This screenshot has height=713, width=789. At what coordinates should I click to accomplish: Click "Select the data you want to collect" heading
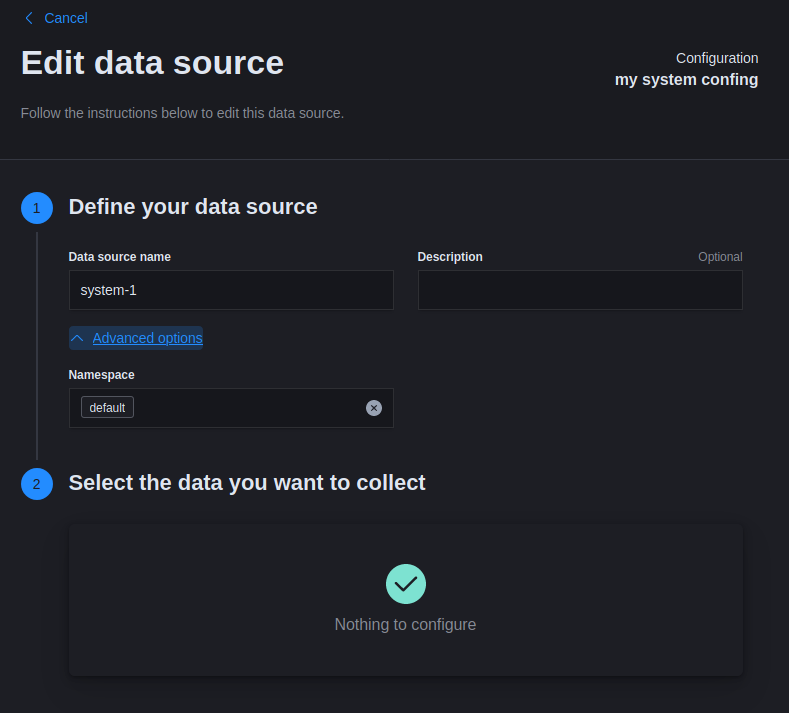click(247, 483)
